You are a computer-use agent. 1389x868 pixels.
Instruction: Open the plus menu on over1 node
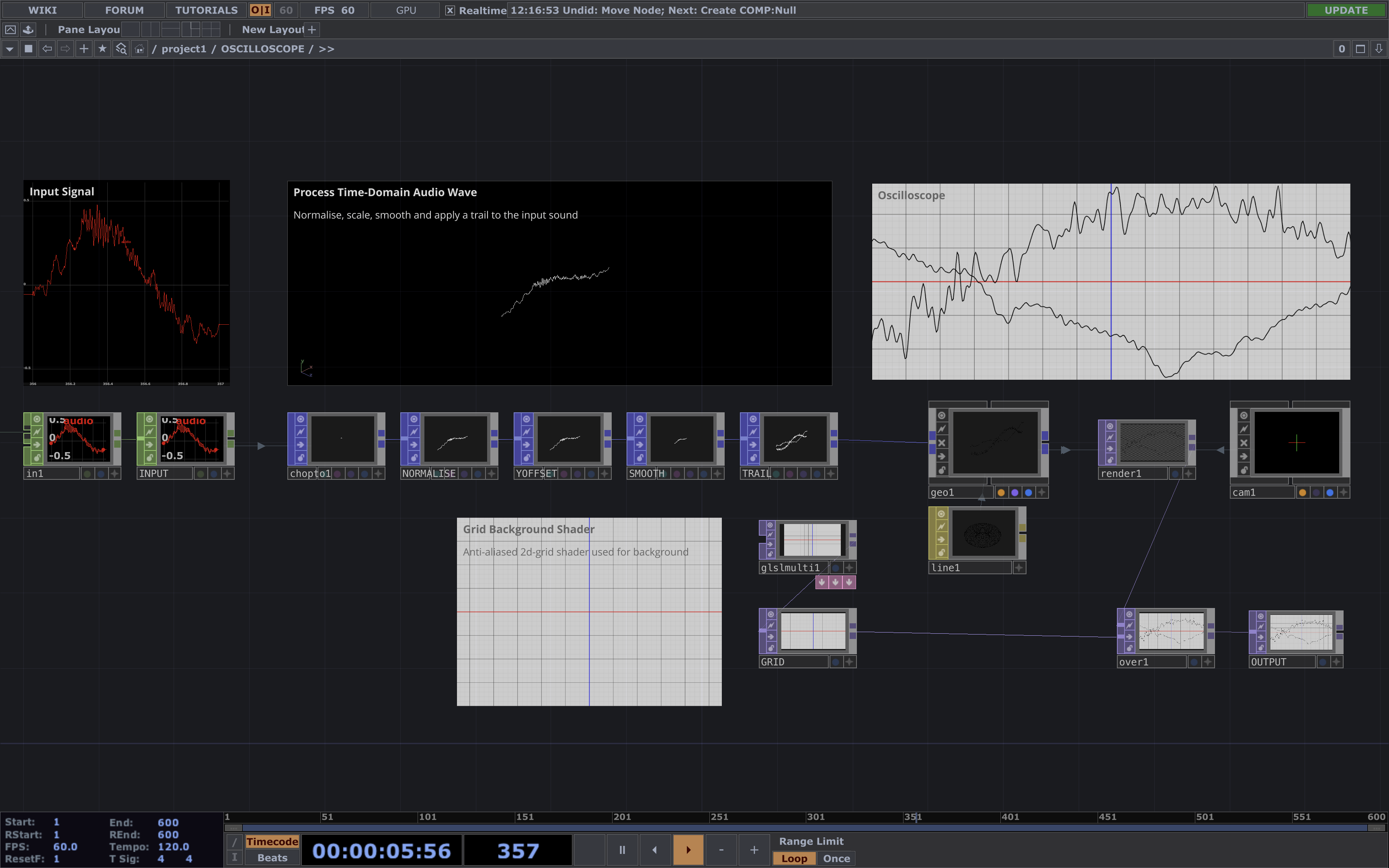[x=1208, y=662]
